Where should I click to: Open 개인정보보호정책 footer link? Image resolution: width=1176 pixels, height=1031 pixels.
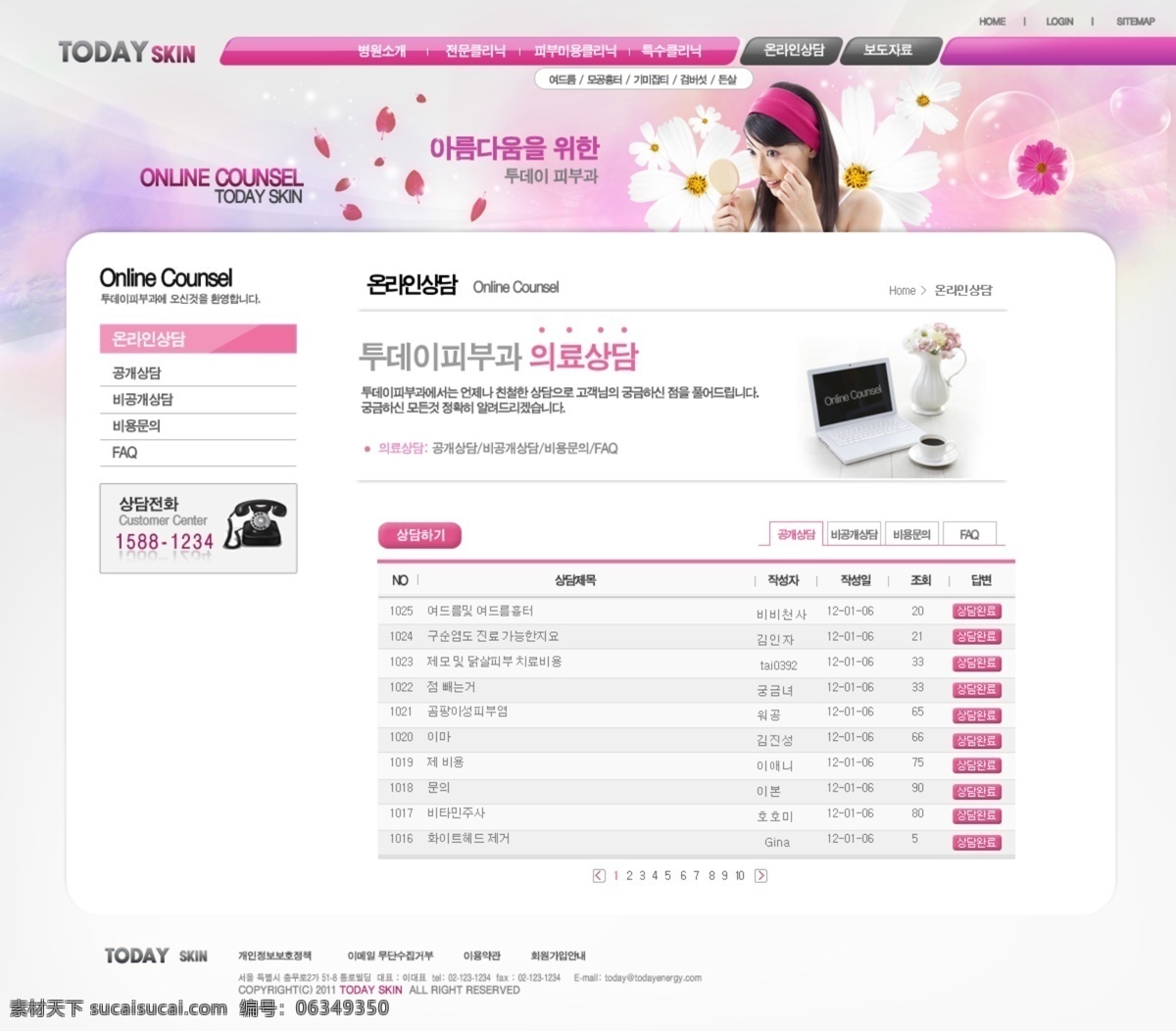274,956
